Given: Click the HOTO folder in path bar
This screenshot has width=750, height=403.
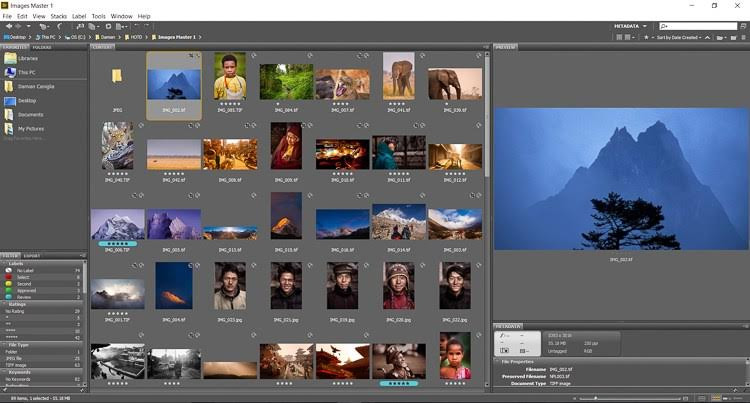Looking at the screenshot, I should pyautogui.click(x=133, y=37).
